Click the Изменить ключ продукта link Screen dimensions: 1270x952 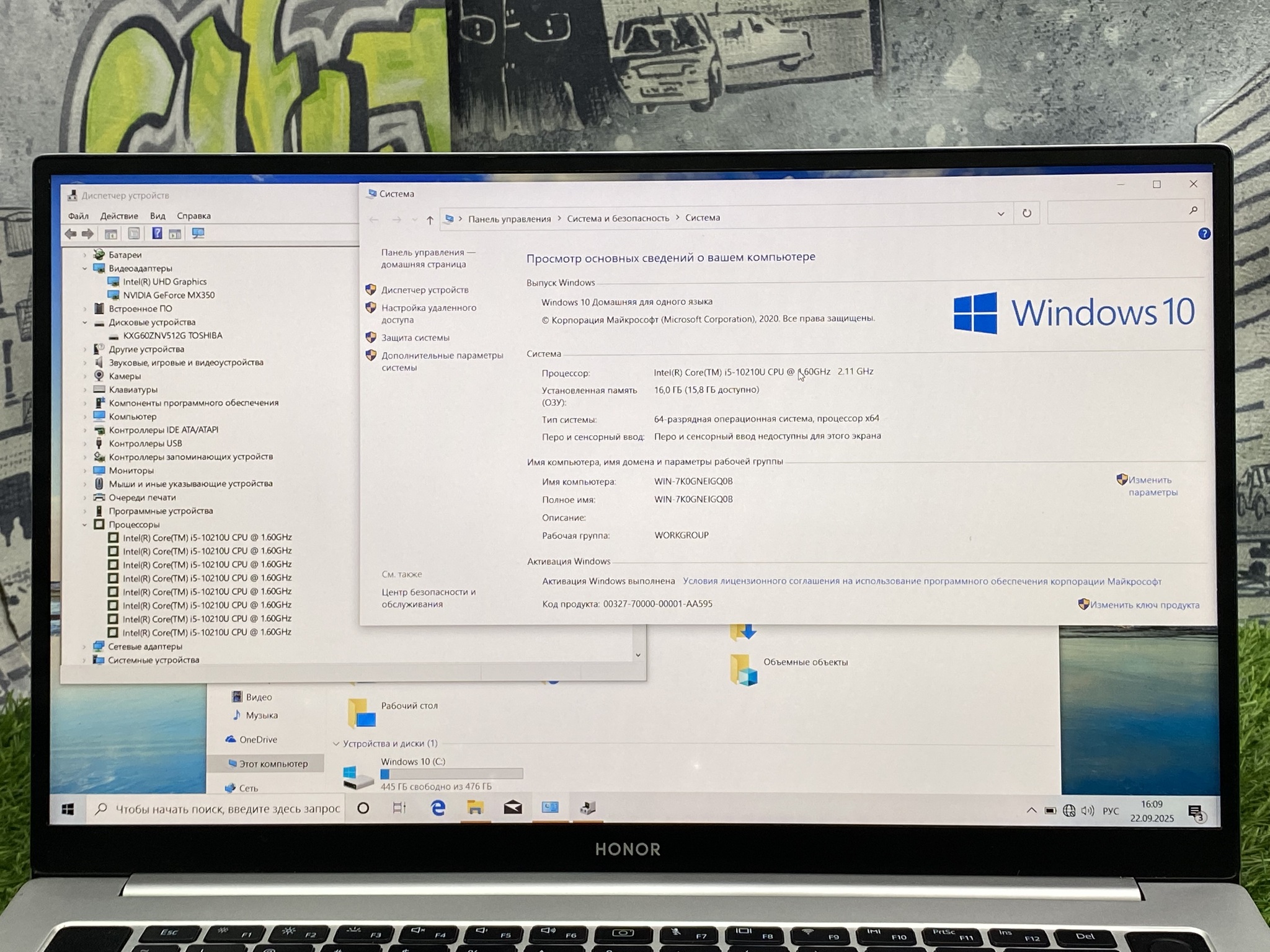point(1144,605)
